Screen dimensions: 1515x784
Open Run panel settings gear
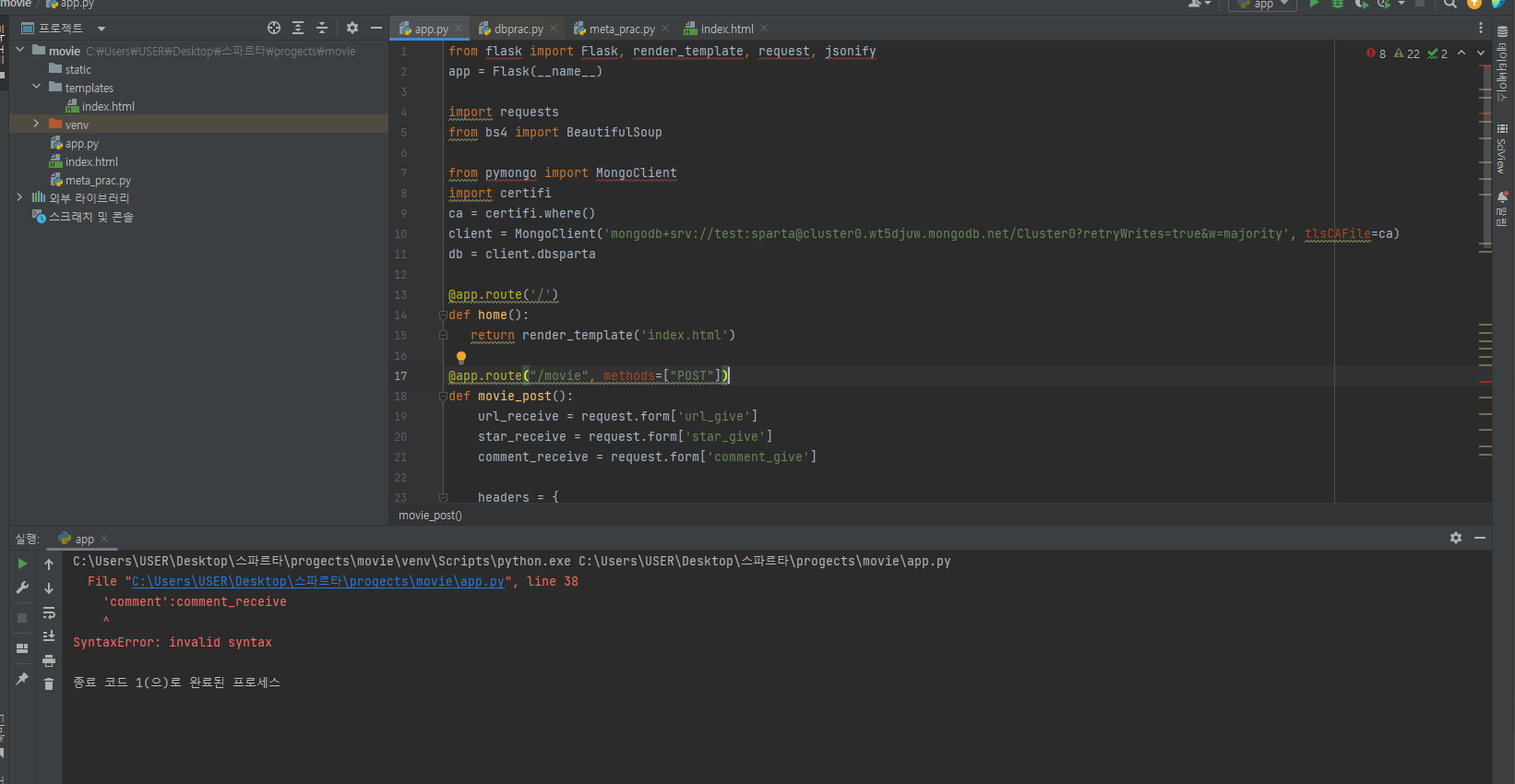[x=1456, y=538]
